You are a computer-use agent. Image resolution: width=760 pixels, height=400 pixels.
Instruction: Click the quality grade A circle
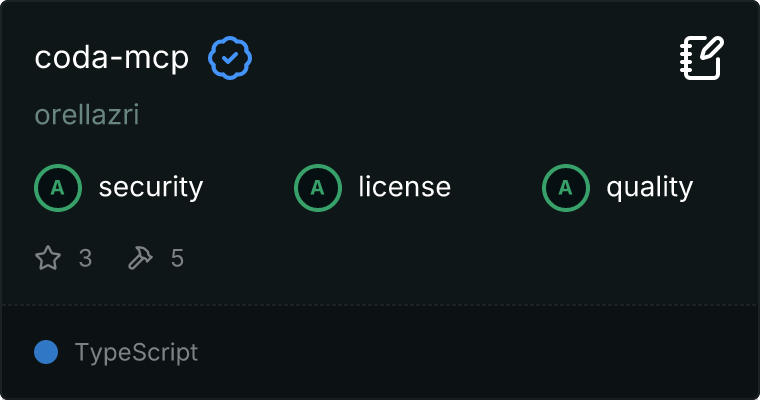(x=566, y=187)
